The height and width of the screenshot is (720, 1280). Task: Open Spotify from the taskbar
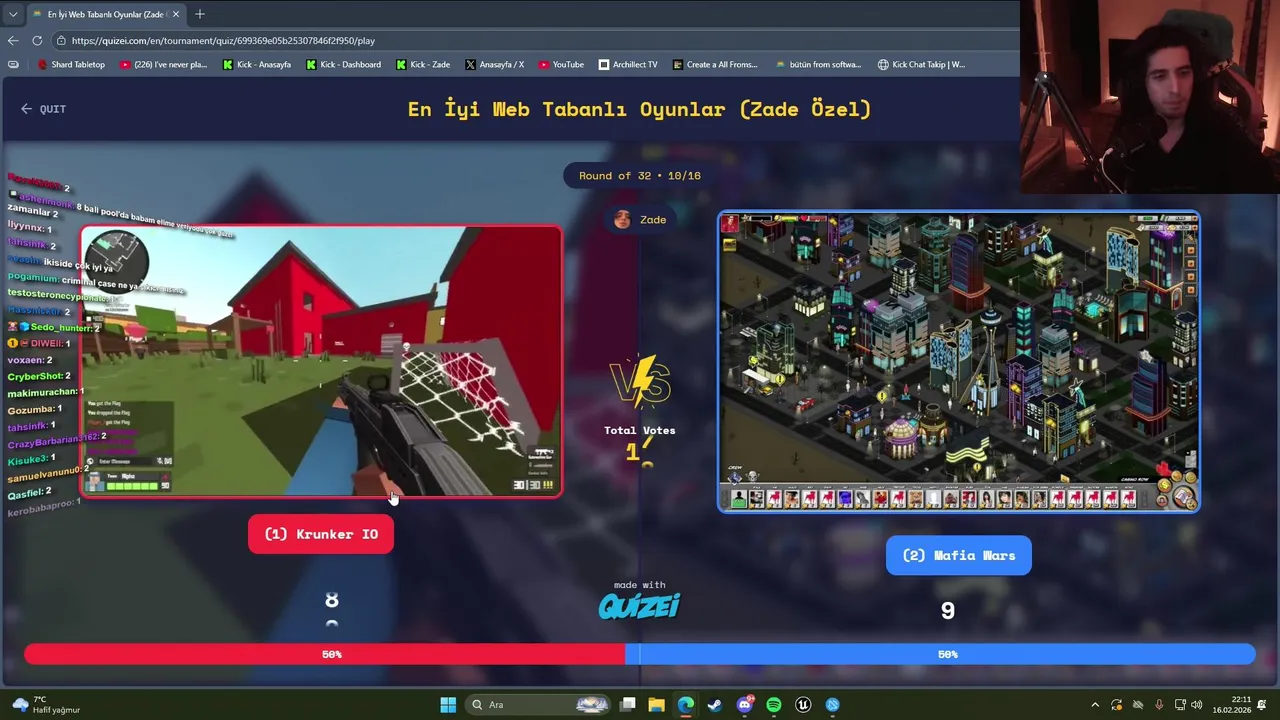(774, 705)
